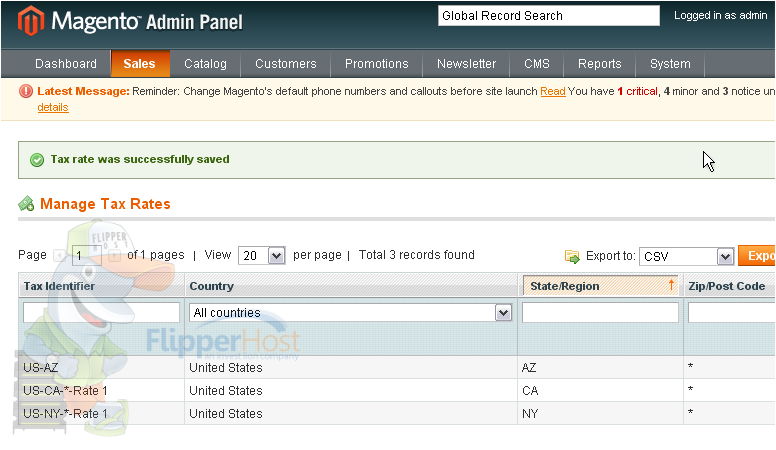Open the Newsletter menu
The height and width of the screenshot is (450, 776).
pos(466,64)
